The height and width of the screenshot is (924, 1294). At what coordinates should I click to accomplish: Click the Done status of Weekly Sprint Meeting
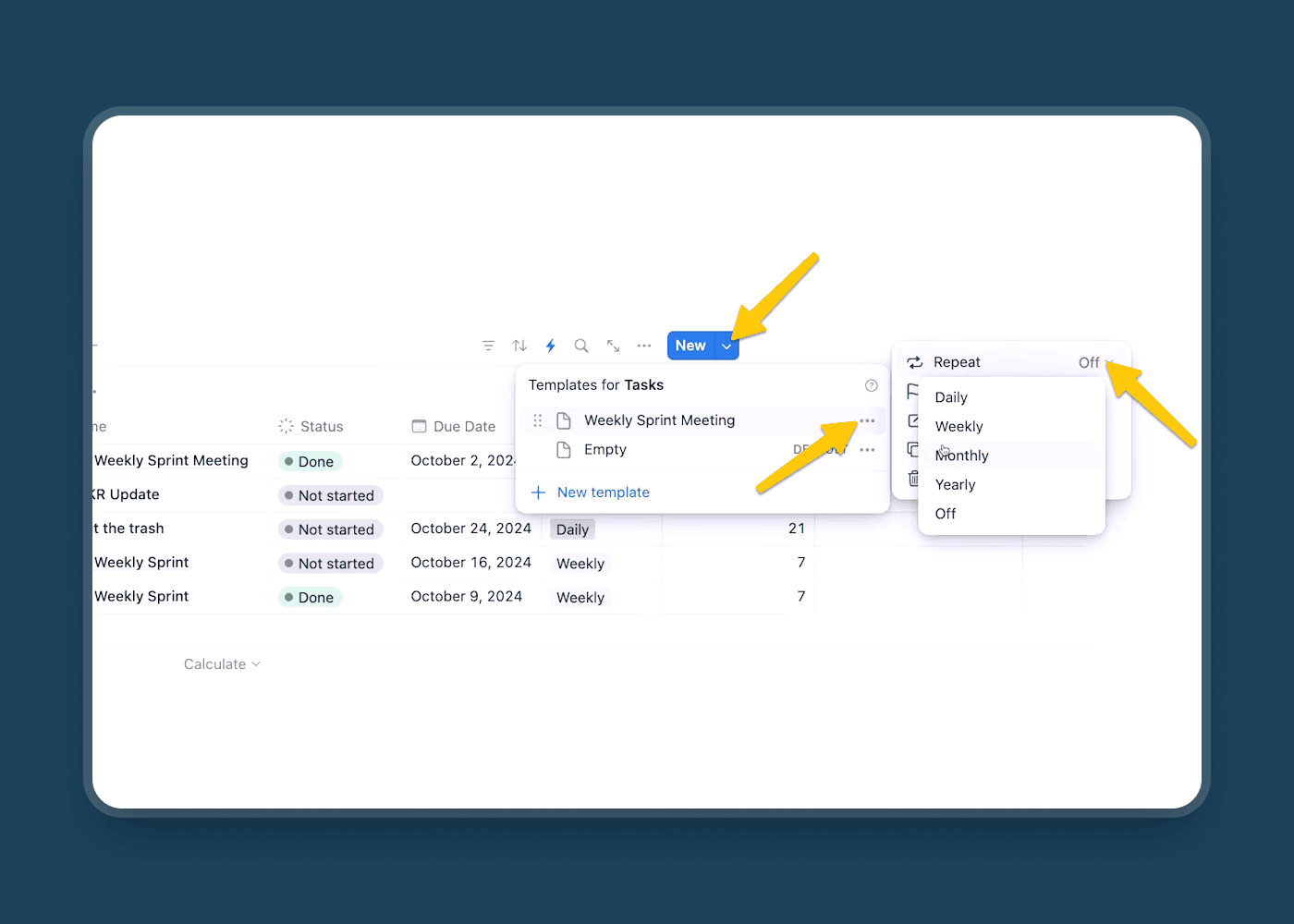tap(311, 461)
